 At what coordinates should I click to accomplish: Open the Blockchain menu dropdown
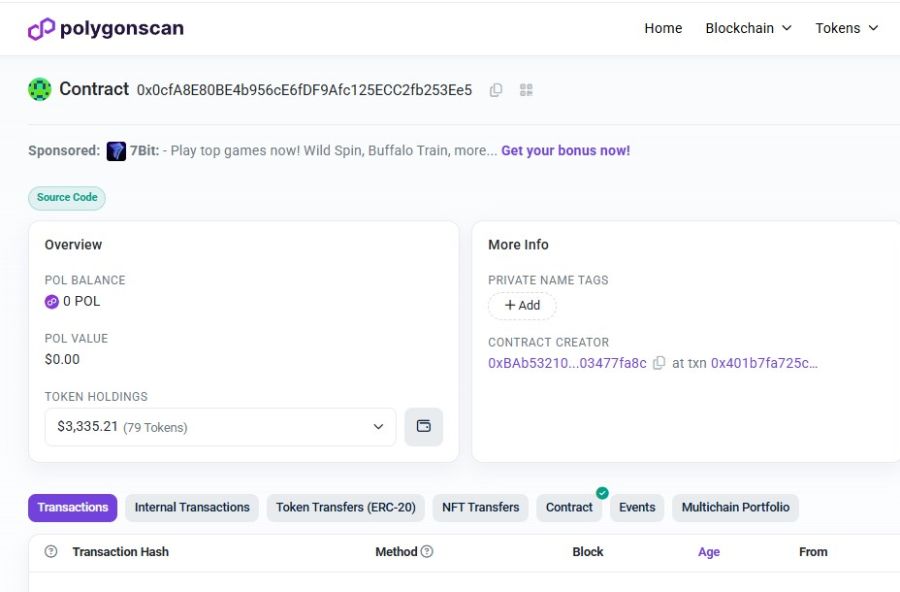click(748, 28)
